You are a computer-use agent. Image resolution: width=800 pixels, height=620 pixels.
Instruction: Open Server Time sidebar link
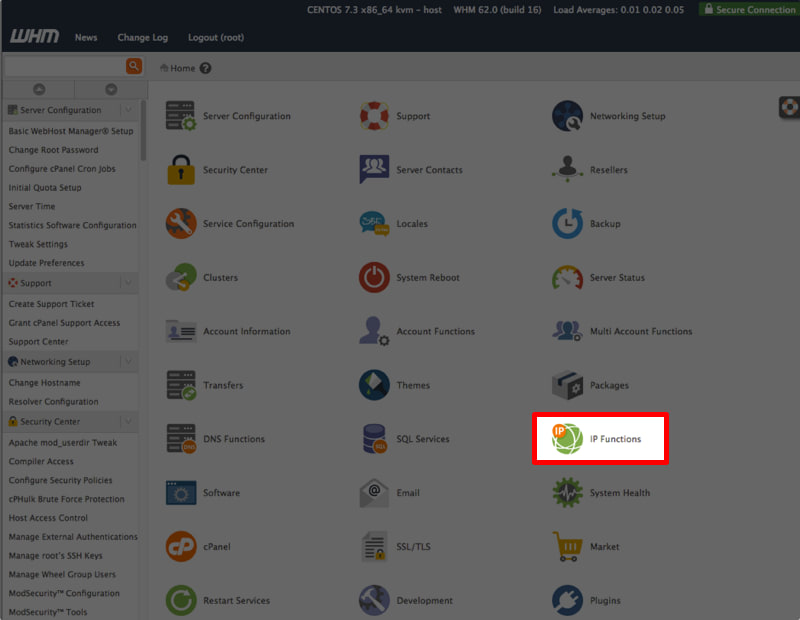32,206
